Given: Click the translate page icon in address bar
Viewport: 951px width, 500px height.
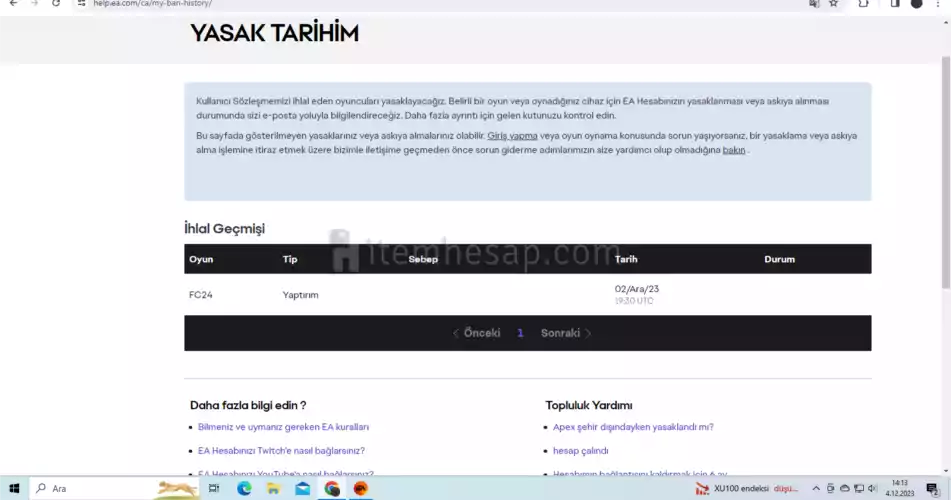Looking at the screenshot, I should tap(813, 4).
